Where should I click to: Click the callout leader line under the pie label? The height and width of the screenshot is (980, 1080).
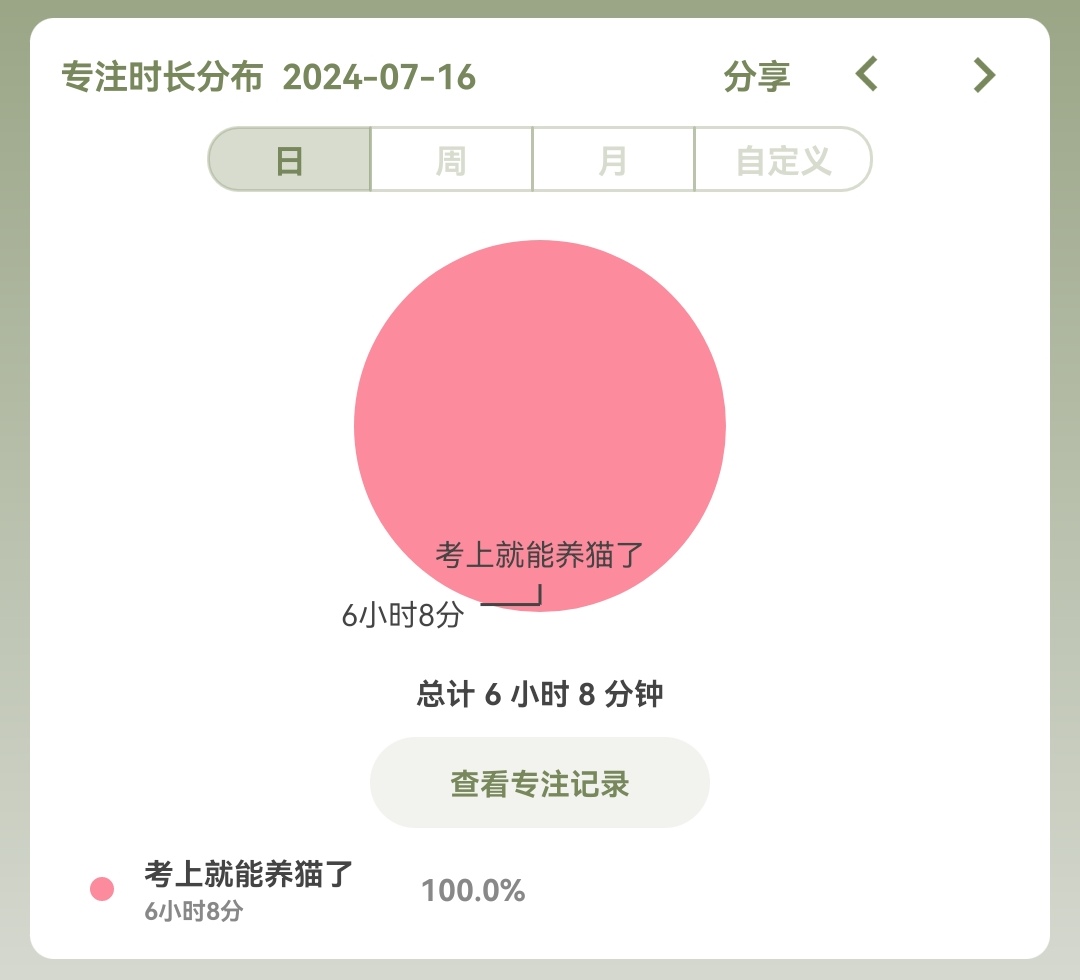(x=512, y=603)
